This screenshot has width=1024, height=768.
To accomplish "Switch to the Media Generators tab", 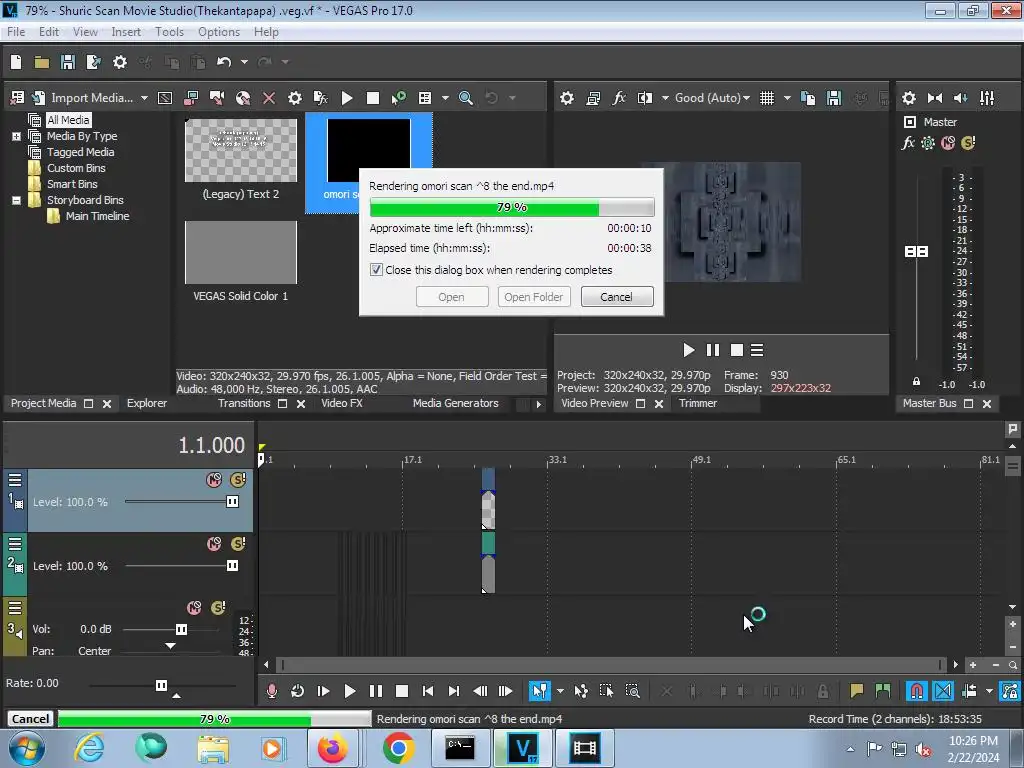I will 455,404.
